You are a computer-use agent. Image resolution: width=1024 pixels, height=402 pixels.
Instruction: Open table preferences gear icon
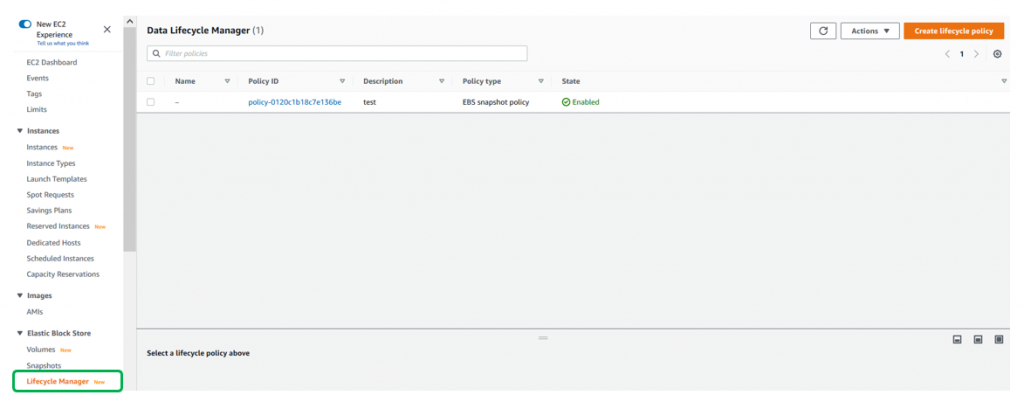(997, 54)
